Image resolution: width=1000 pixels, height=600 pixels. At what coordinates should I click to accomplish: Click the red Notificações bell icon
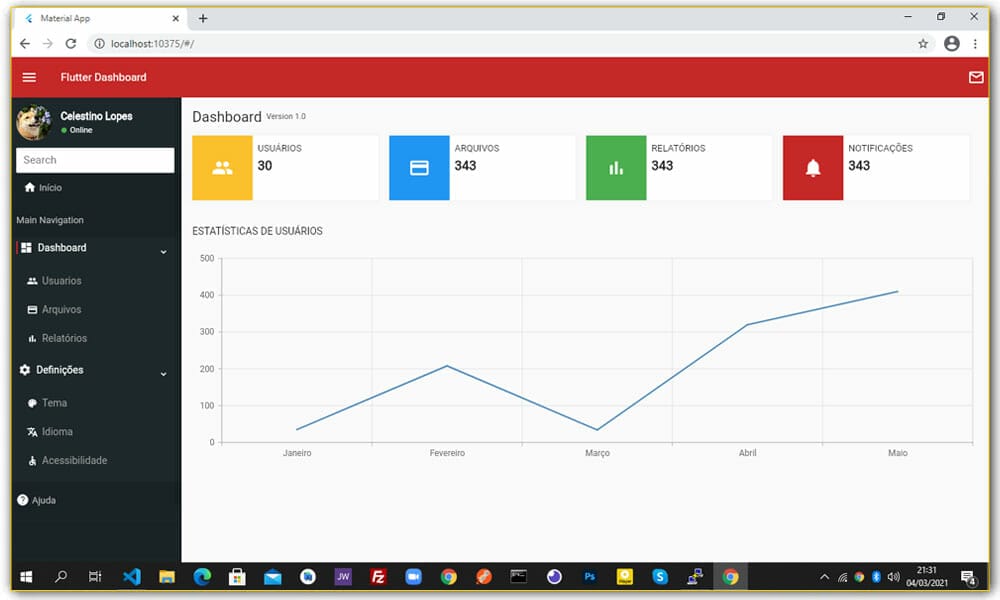point(813,167)
